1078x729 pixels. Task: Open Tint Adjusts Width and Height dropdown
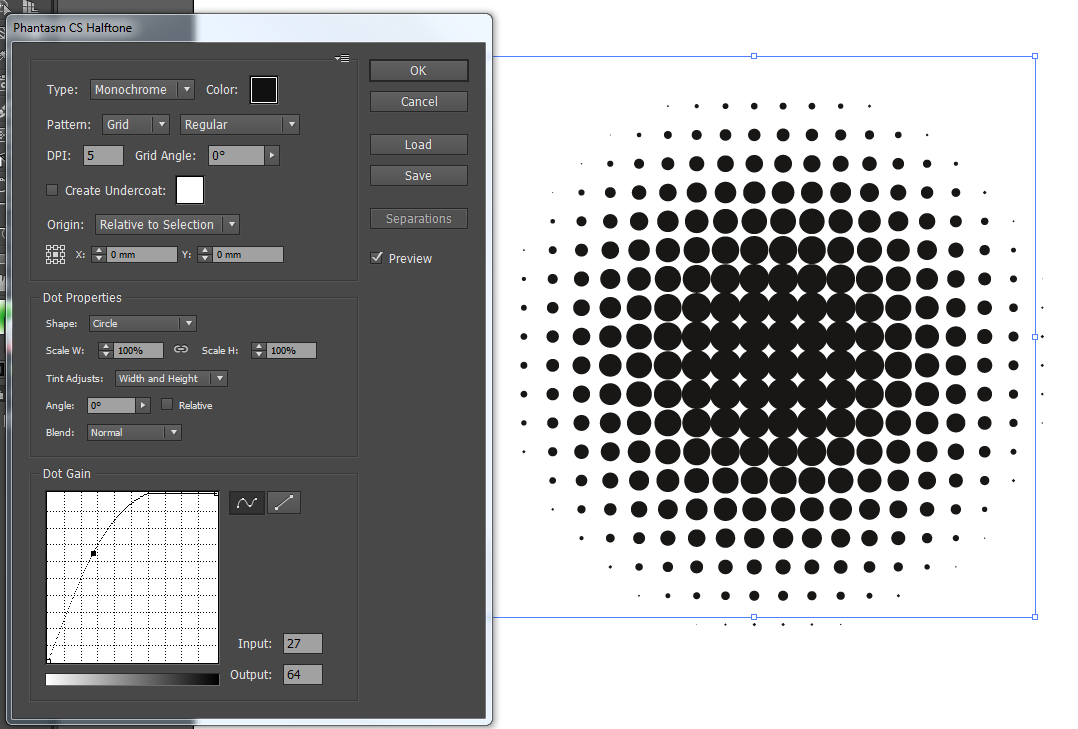pos(171,378)
